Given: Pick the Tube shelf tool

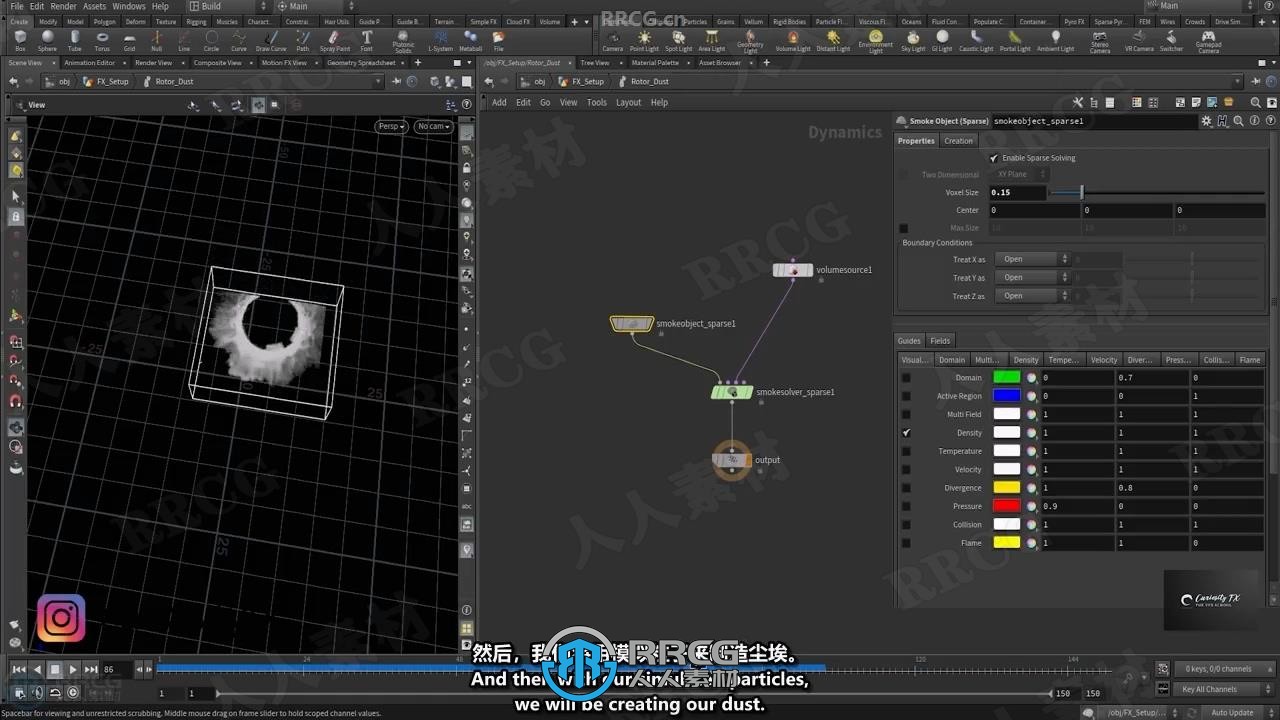Looking at the screenshot, I should pyautogui.click(x=75, y=41).
